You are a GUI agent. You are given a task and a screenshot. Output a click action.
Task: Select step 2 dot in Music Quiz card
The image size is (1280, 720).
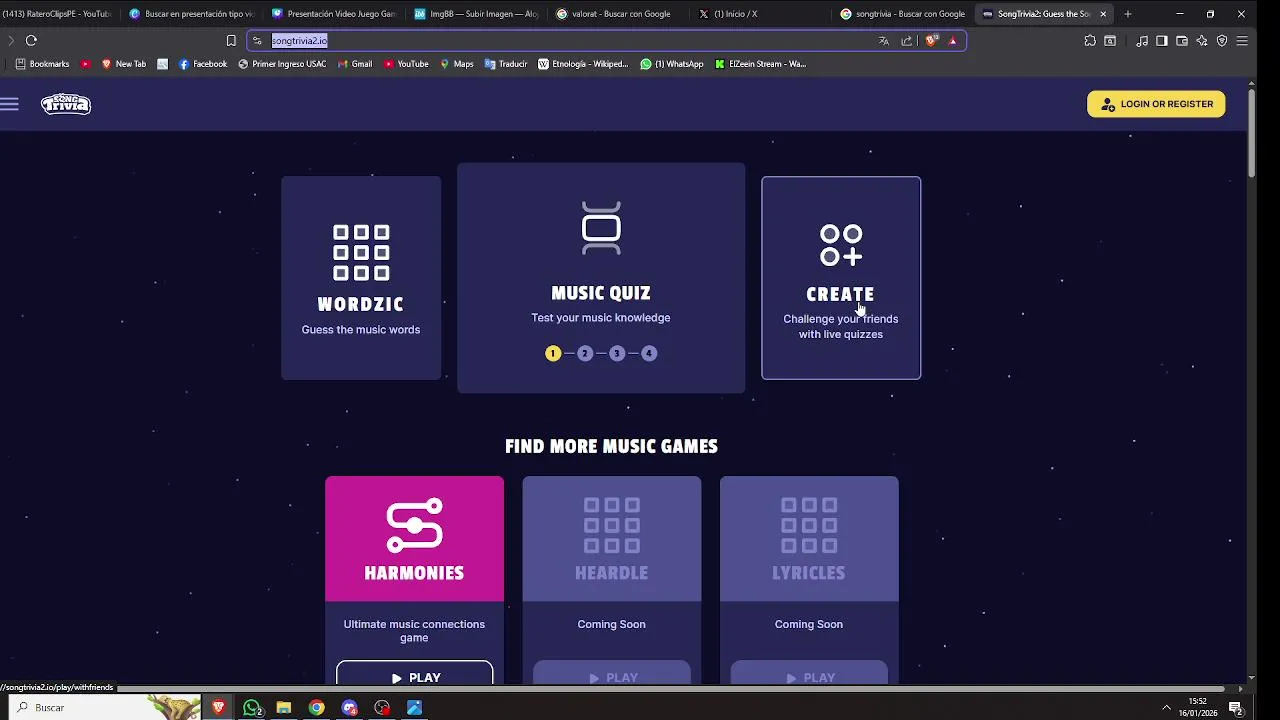[585, 353]
